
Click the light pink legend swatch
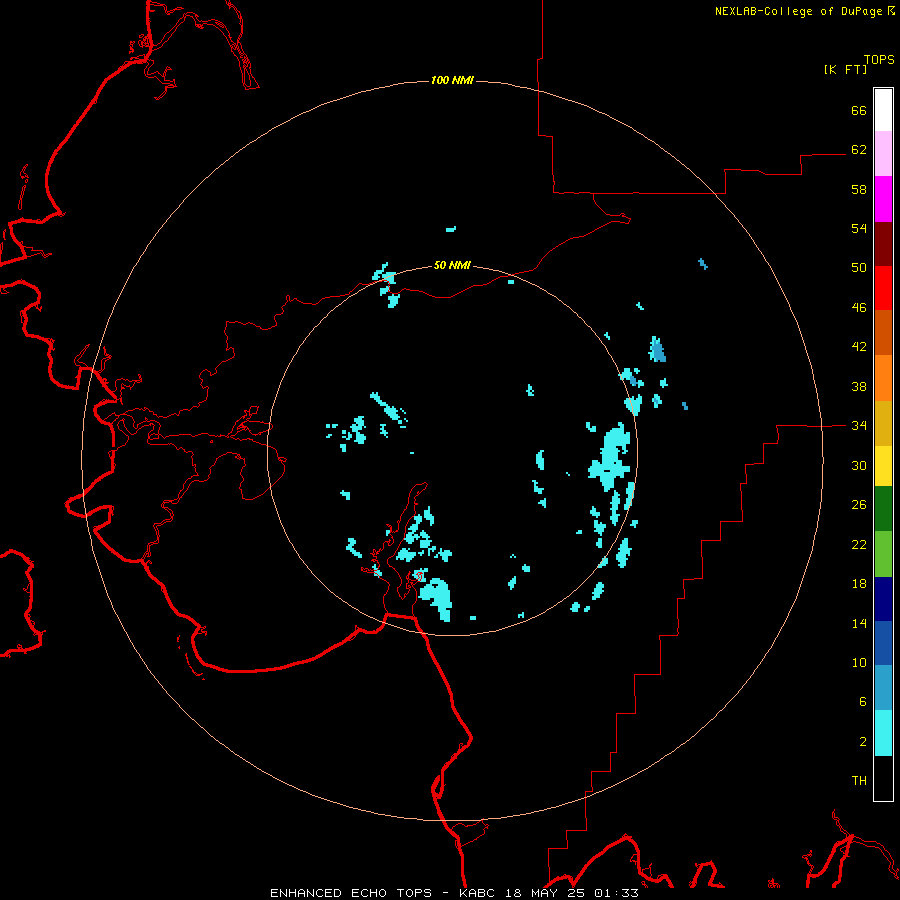tap(883, 154)
